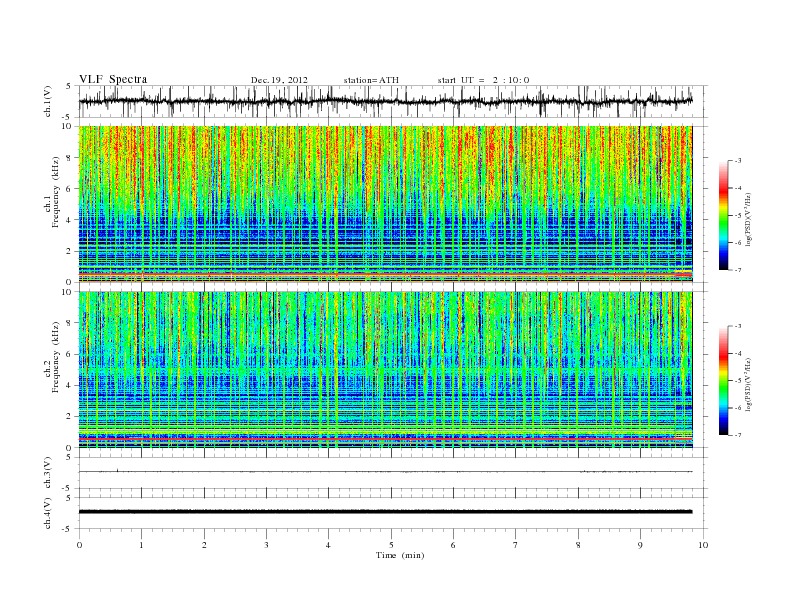Click the time axis tick label "1"
The width and height of the screenshot is (792, 612).
(x=141, y=545)
